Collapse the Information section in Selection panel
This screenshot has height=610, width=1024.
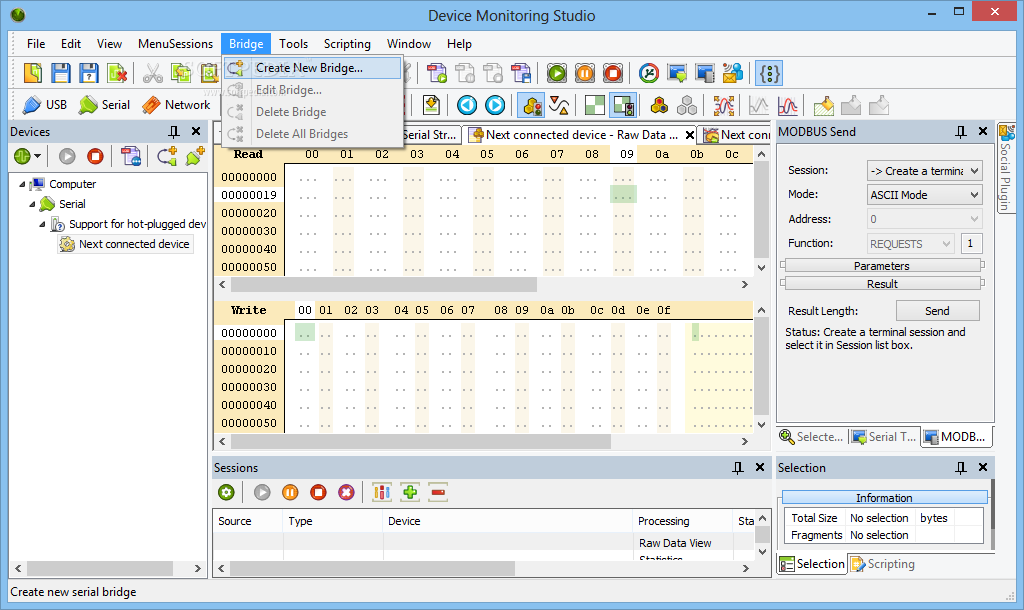(x=884, y=498)
